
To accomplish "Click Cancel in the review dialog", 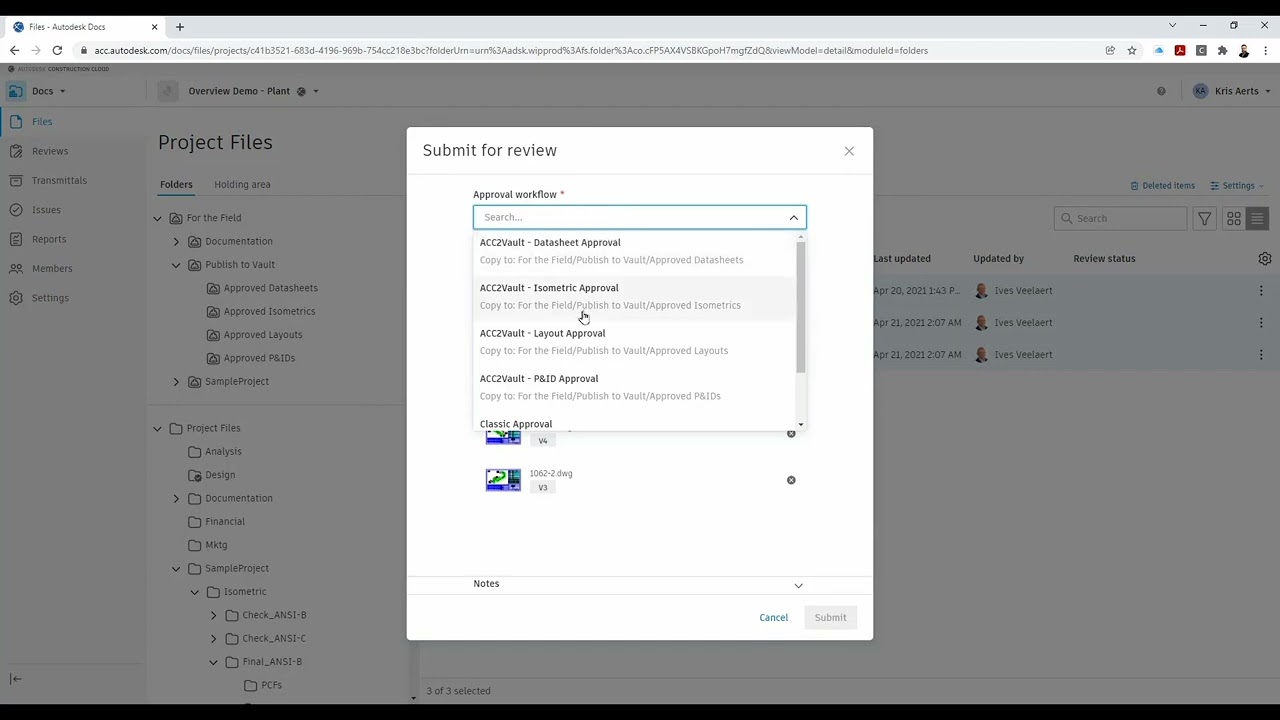I will coord(773,618).
